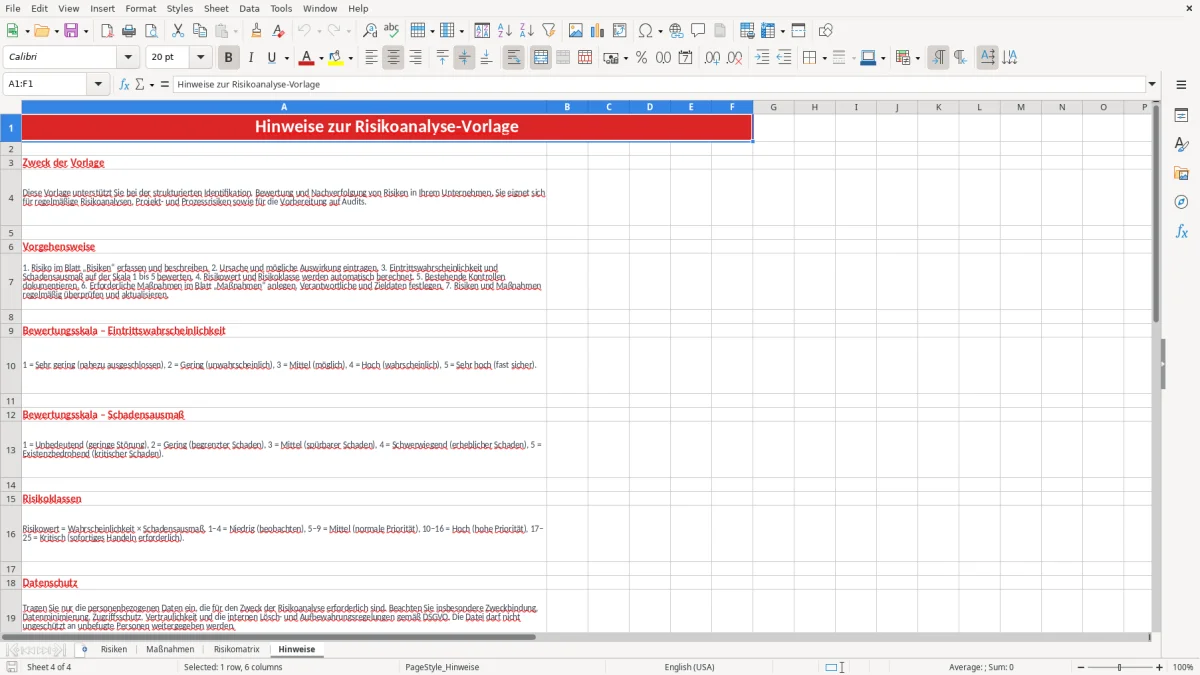Click zoom percentage 100%
1200x675 pixels.
click(x=1183, y=667)
